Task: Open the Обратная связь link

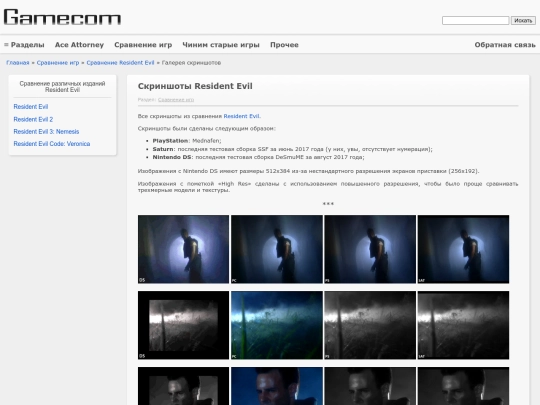Action: [x=505, y=45]
